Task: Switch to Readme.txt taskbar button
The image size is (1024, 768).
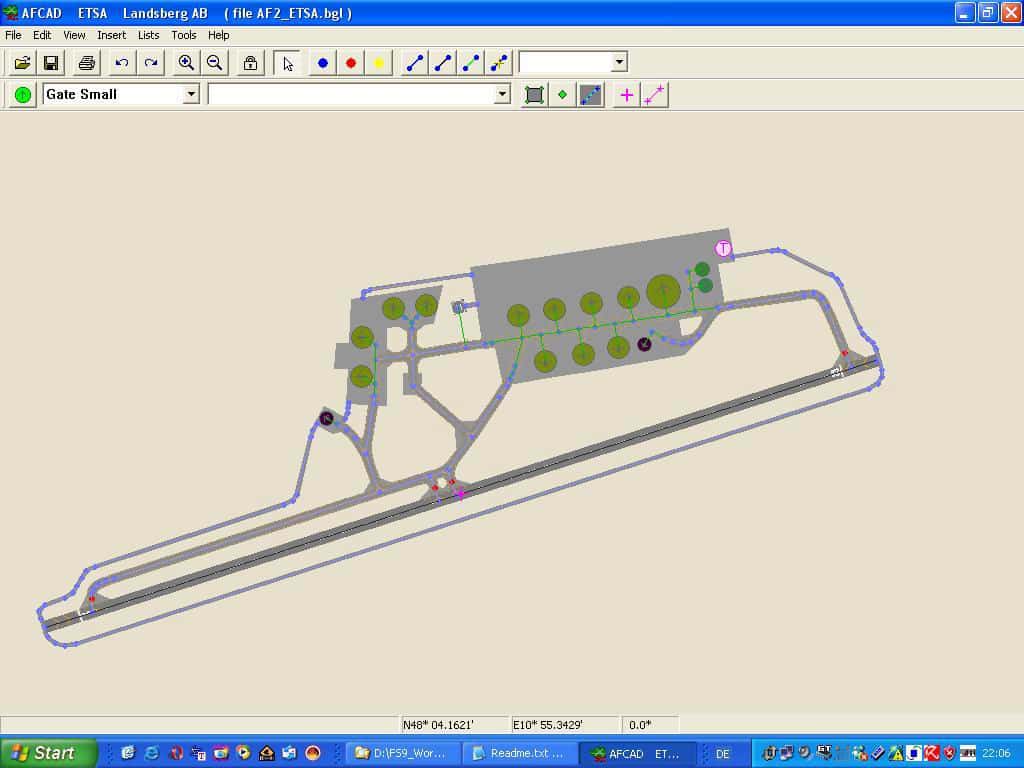Action: (518, 753)
